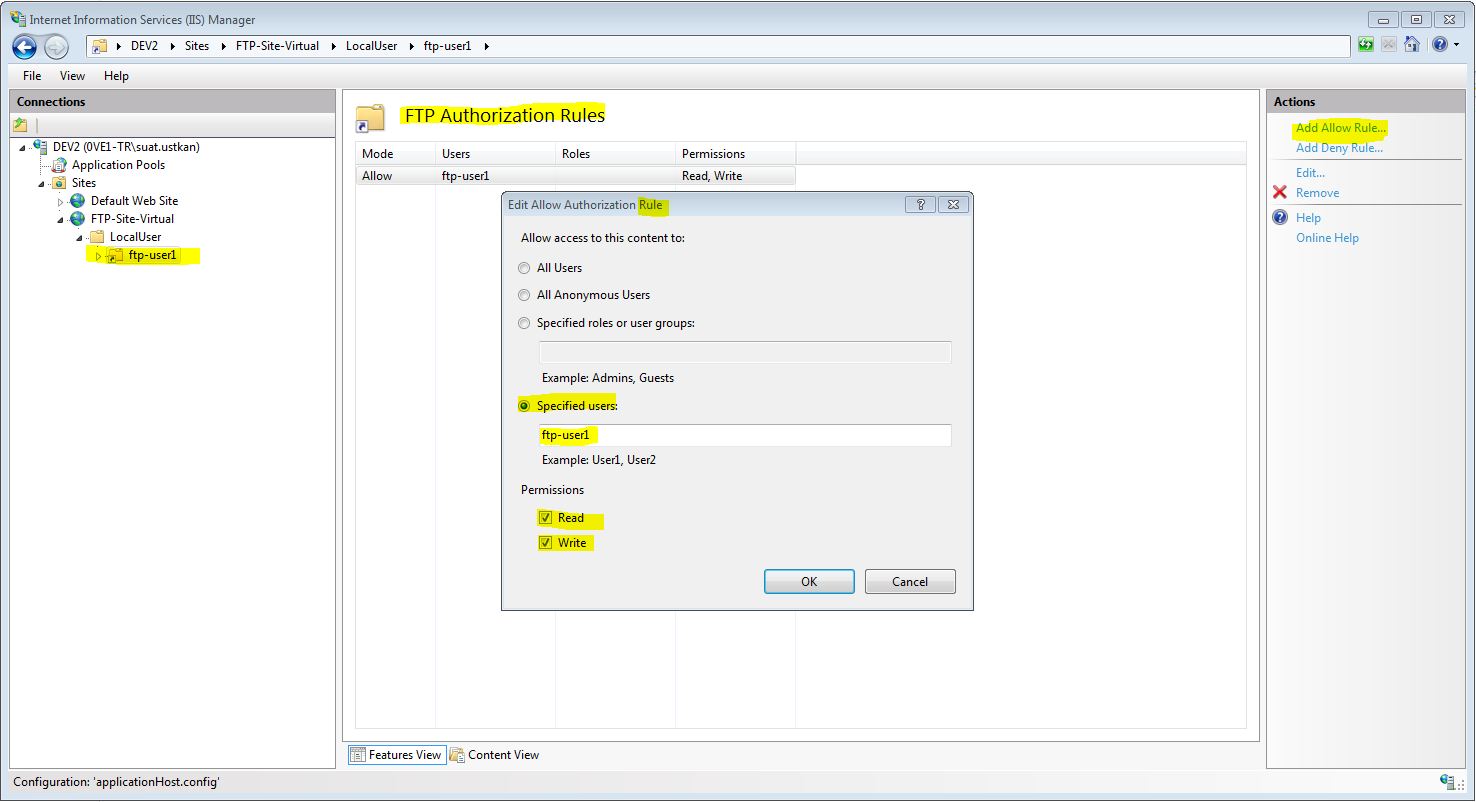Image resolution: width=1476 pixels, height=802 pixels.
Task: Click the dialog's question mark help button
Action: click(x=920, y=204)
